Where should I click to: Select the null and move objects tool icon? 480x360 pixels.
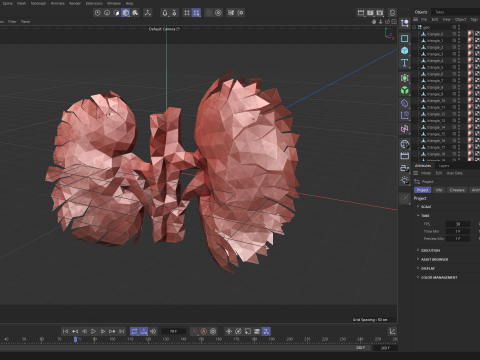(x=405, y=23)
